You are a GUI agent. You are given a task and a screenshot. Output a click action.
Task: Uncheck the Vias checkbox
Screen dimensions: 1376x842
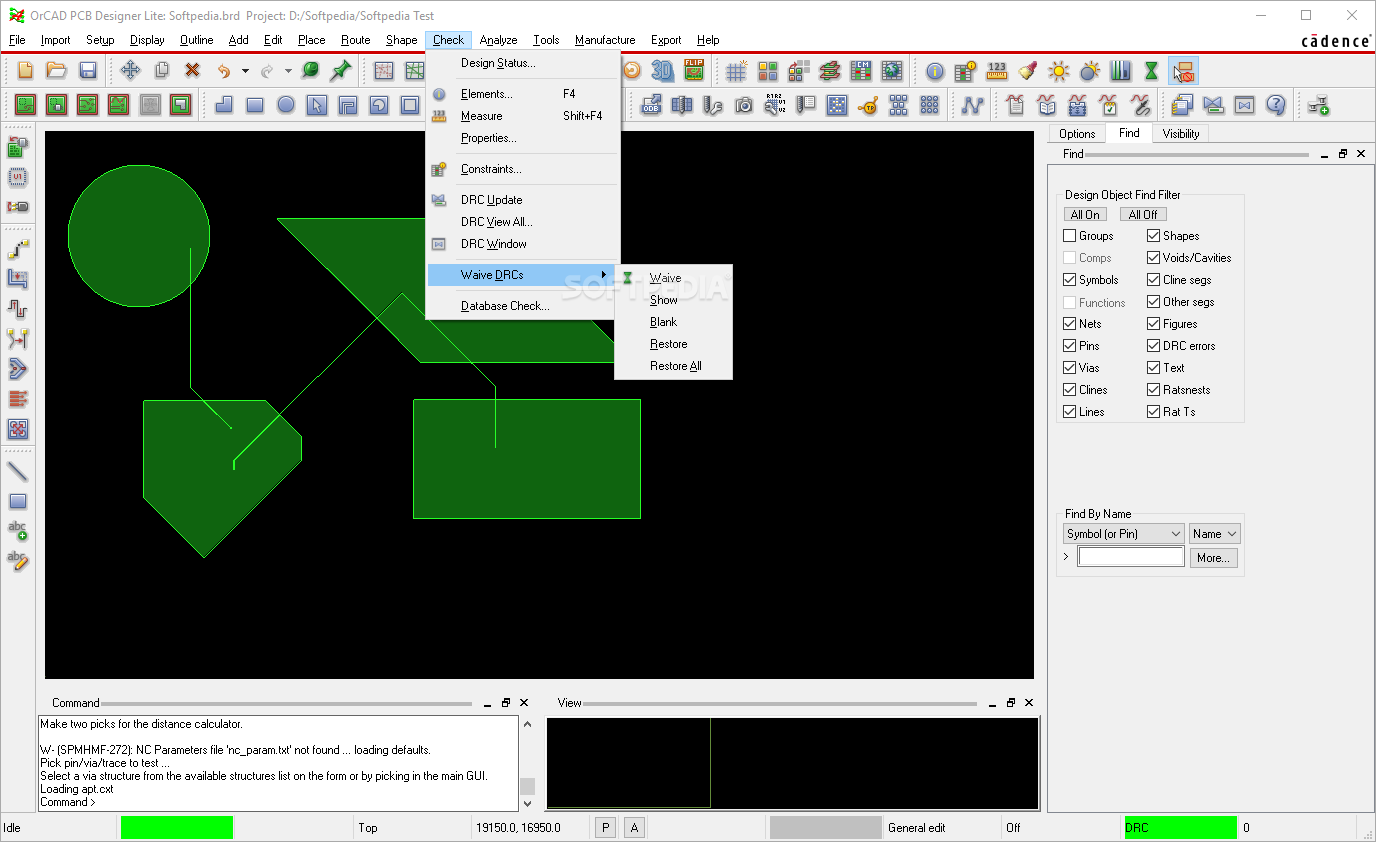pyautogui.click(x=1070, y=368)
